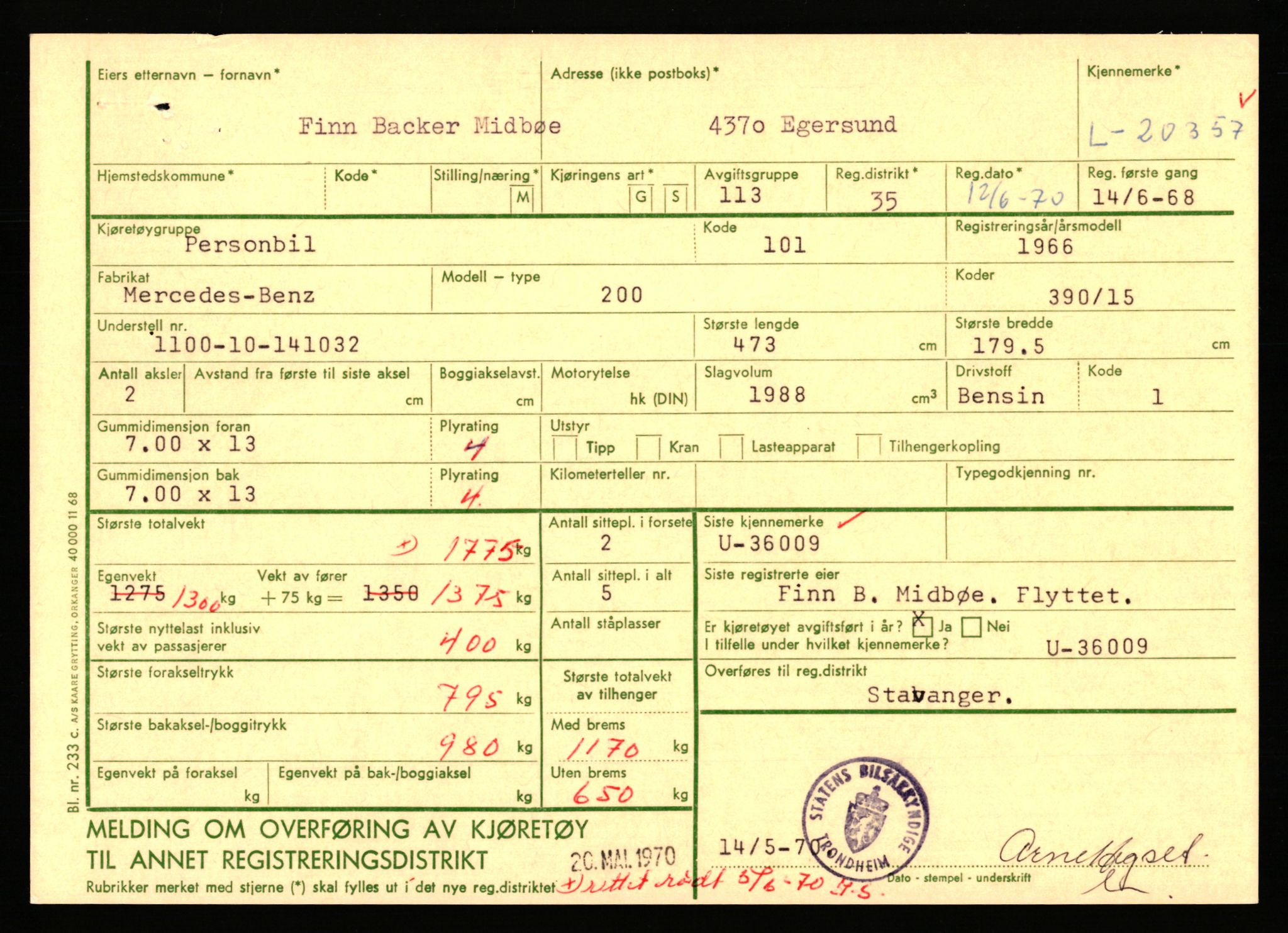Check the Tipp equipment box
The width and height of the screenshot is (1288, 933).
[565, 447]
